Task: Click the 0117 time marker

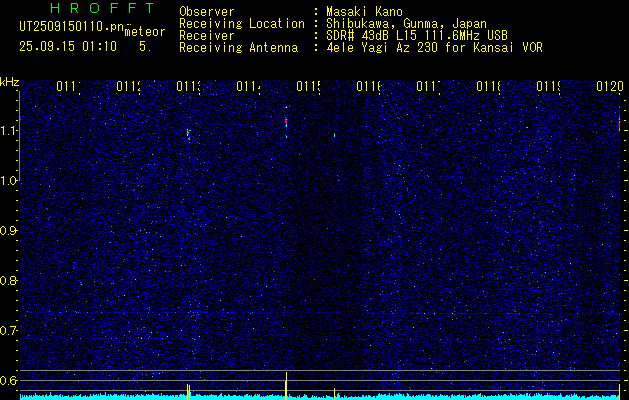Action: [428, 86]
